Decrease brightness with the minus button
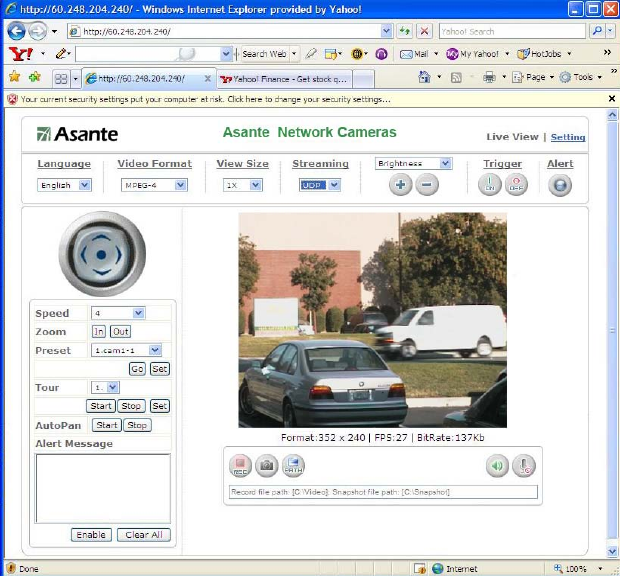620x576 pixels. (x=427, y=185)
